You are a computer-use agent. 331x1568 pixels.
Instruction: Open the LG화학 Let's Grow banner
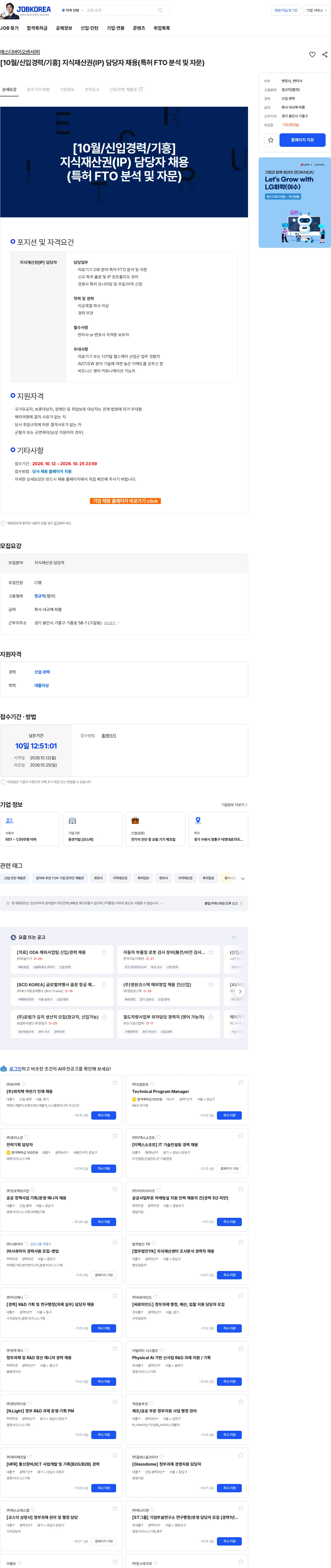pos(295,203)
